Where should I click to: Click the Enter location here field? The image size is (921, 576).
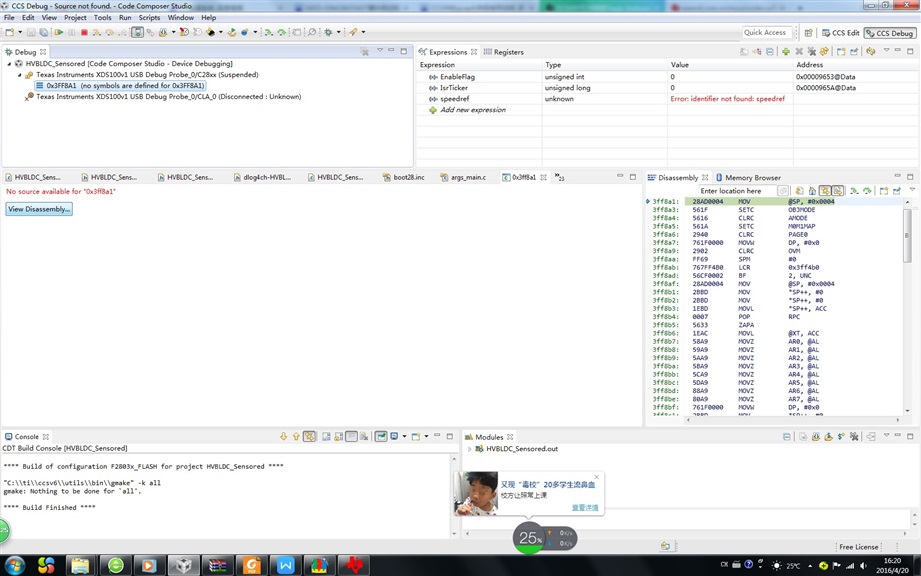tap(738, 191)
